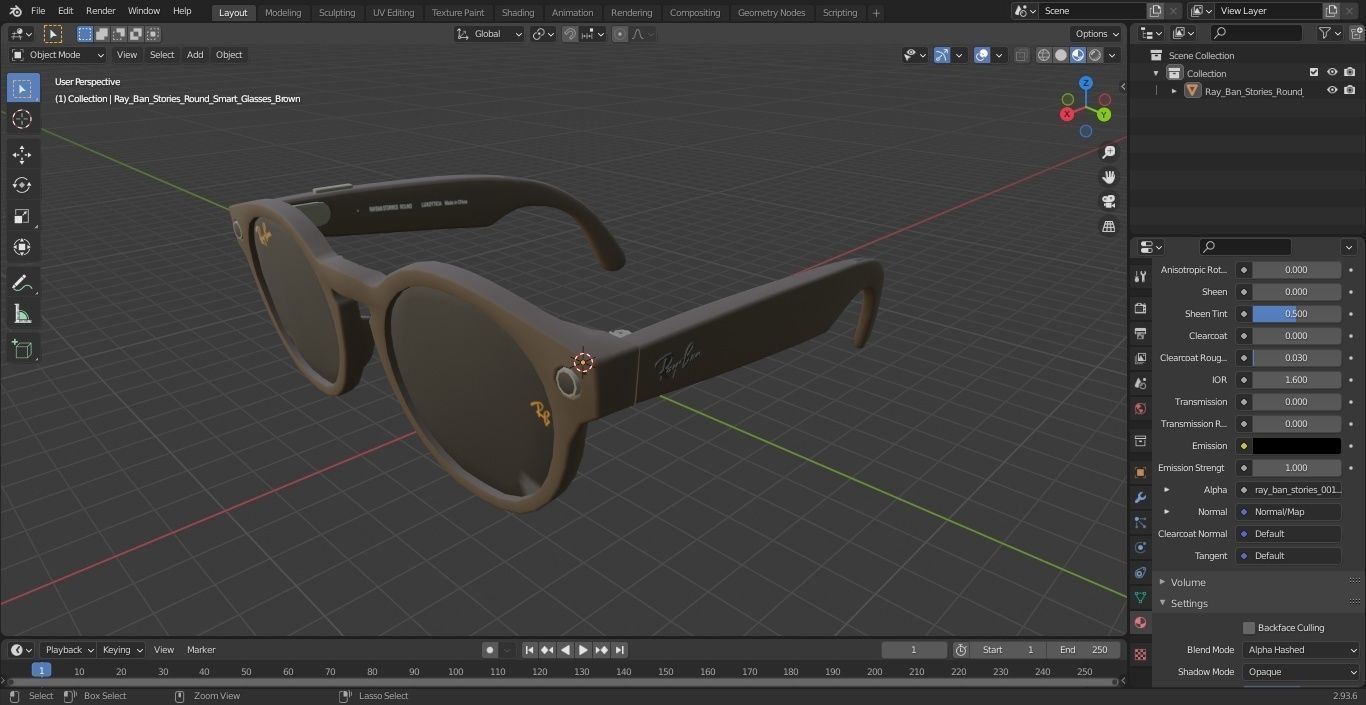1366x705 pixels.
Task: Toggle viewport overlays button
Action: click(x=982, y=55)
